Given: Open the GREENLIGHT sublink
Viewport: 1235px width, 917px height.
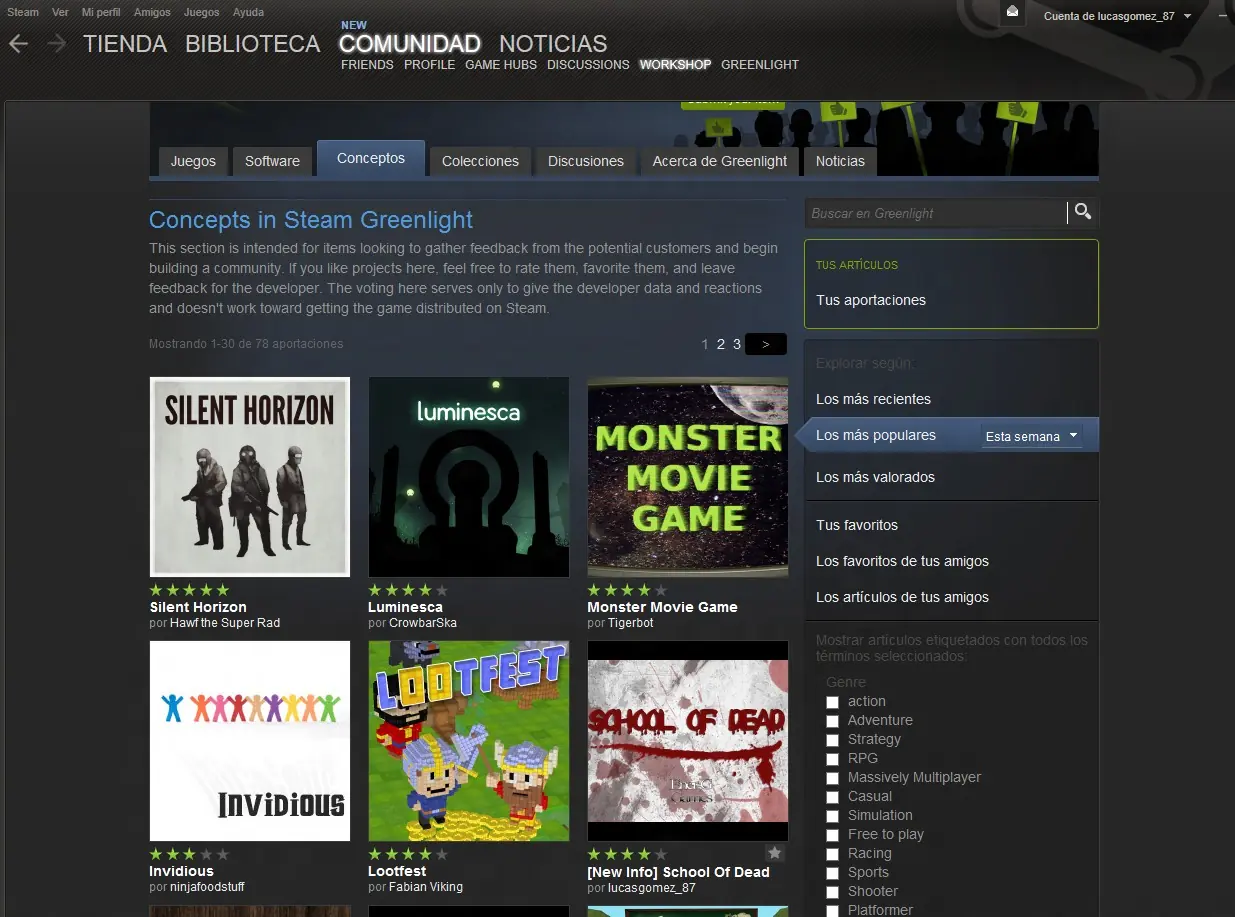Looking at the screenshot, I should click(x=760, y=65).
